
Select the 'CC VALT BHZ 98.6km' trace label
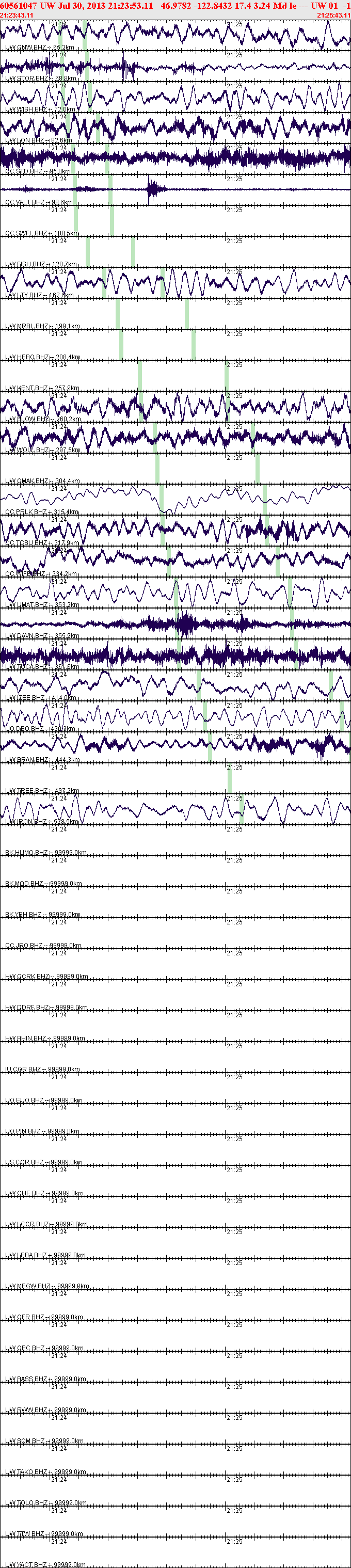[39, 203]
